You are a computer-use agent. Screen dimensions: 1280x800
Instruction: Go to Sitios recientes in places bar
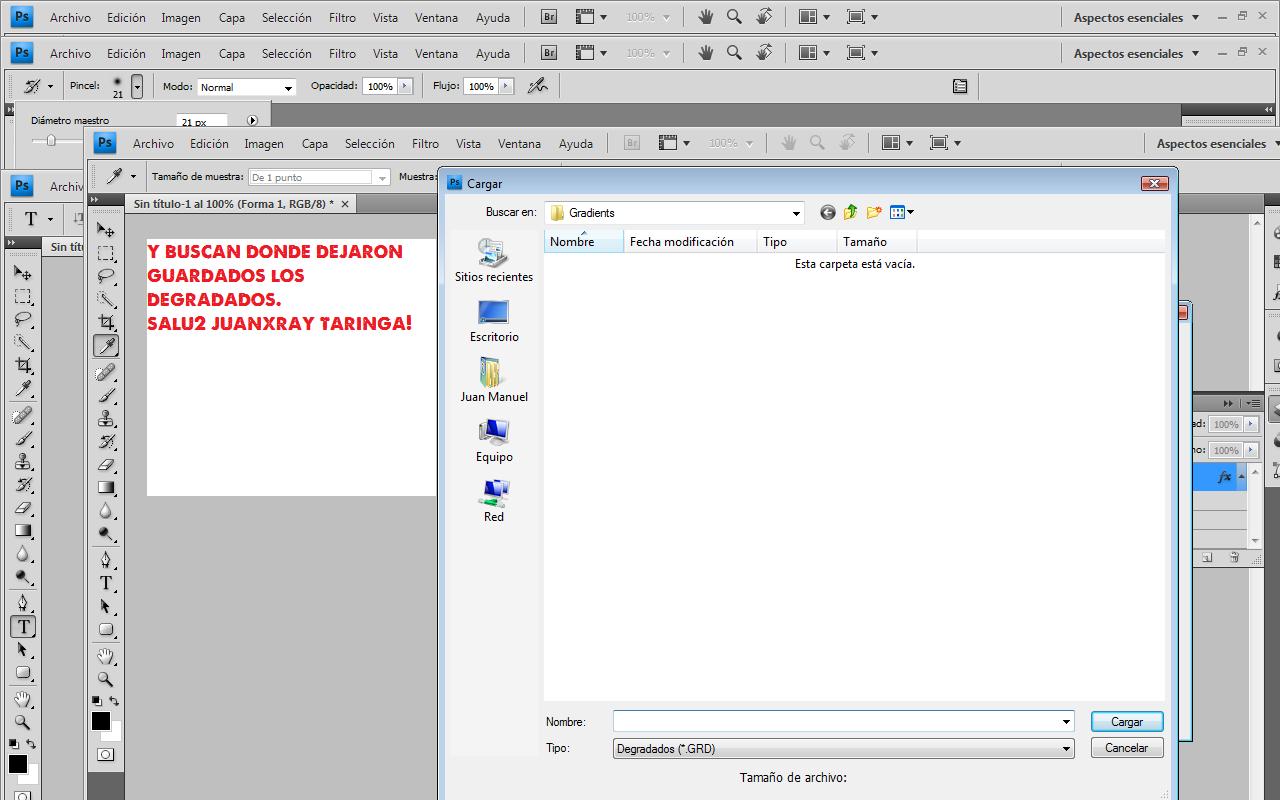coord(494,260)
